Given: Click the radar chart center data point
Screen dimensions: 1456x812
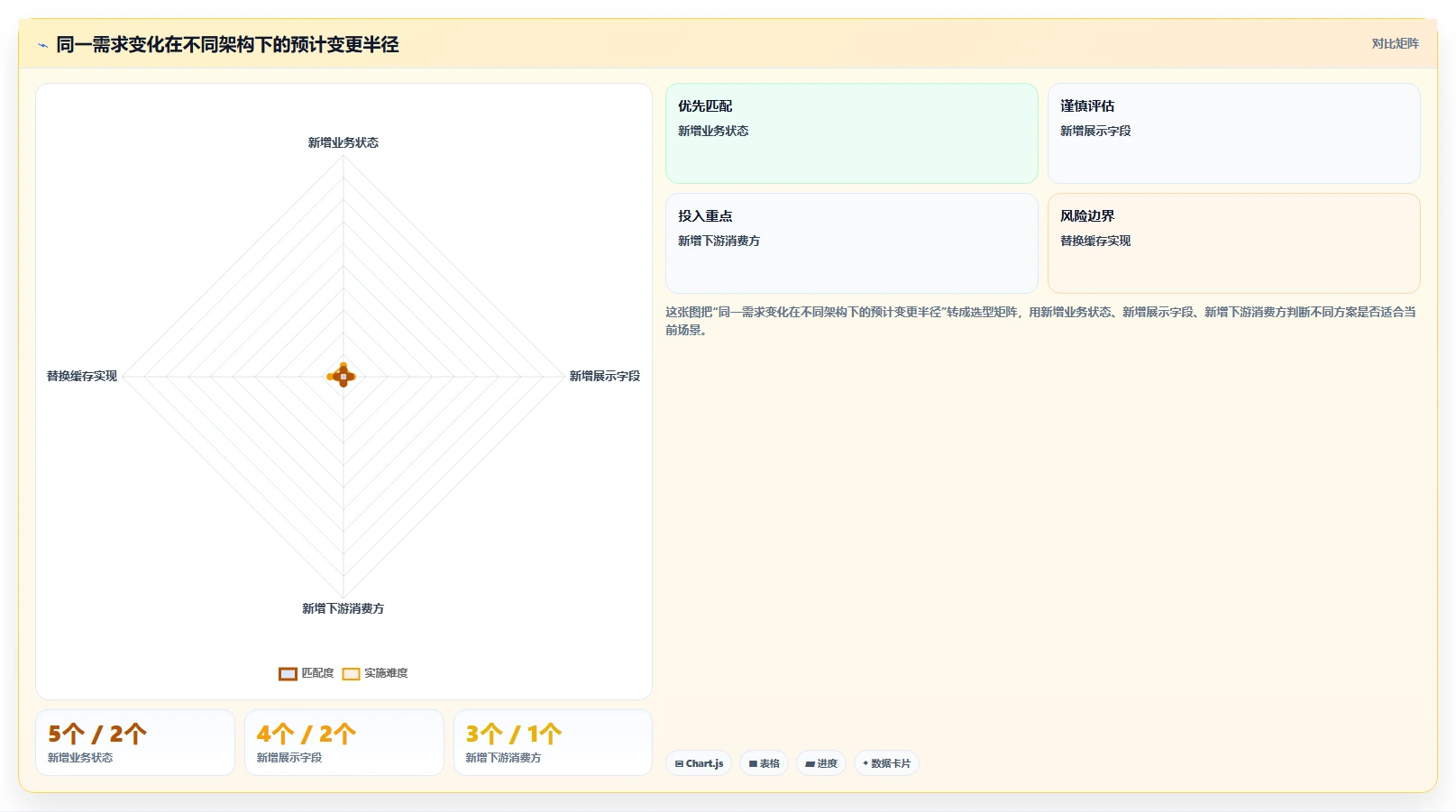Looking at the screenshot, I should tap(343, 376).
